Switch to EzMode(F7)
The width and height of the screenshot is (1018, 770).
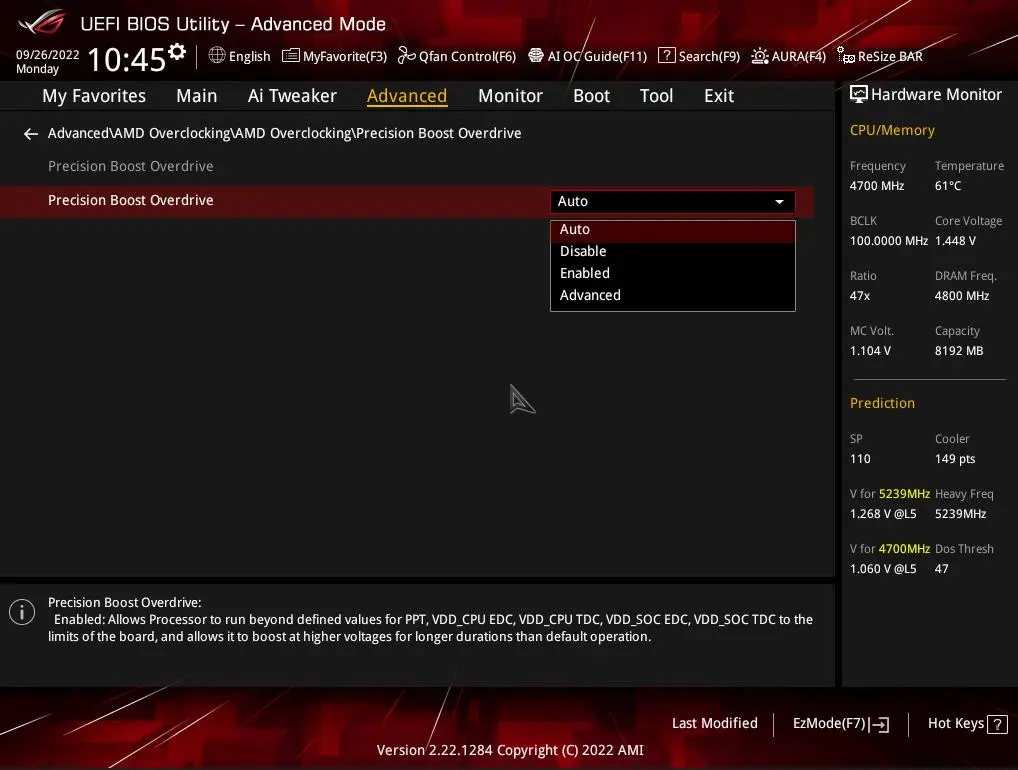(x=841, y=724)
